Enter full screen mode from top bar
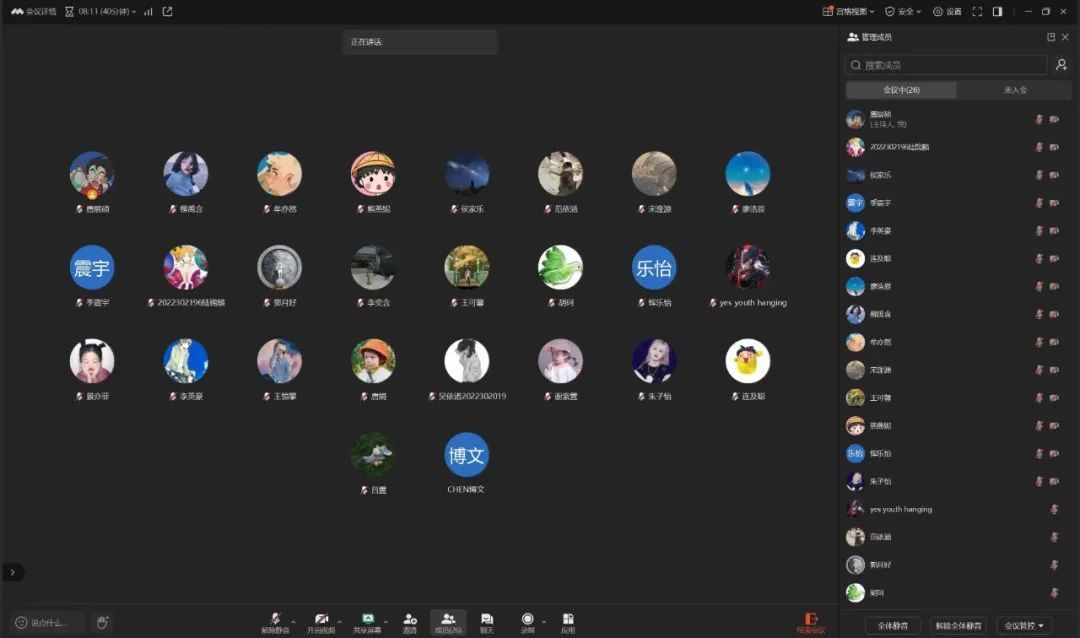Screen dimensions: 1080x638 click(977, 12)
